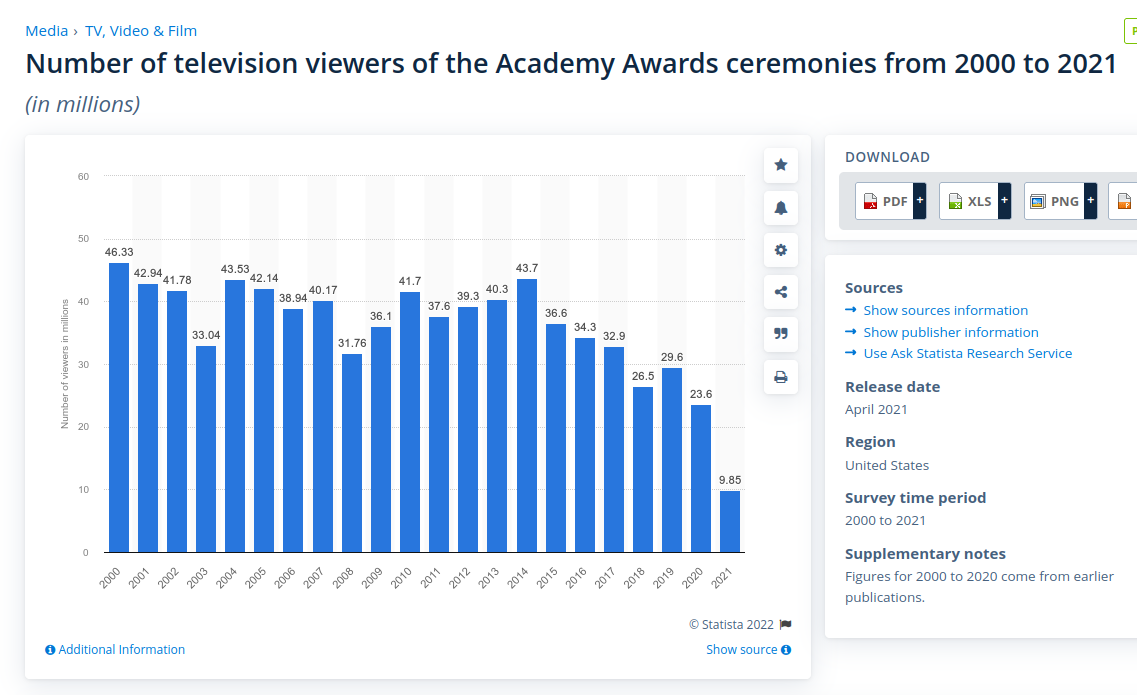
Task: Click the star favorite icon
Action: click(781, 165)
